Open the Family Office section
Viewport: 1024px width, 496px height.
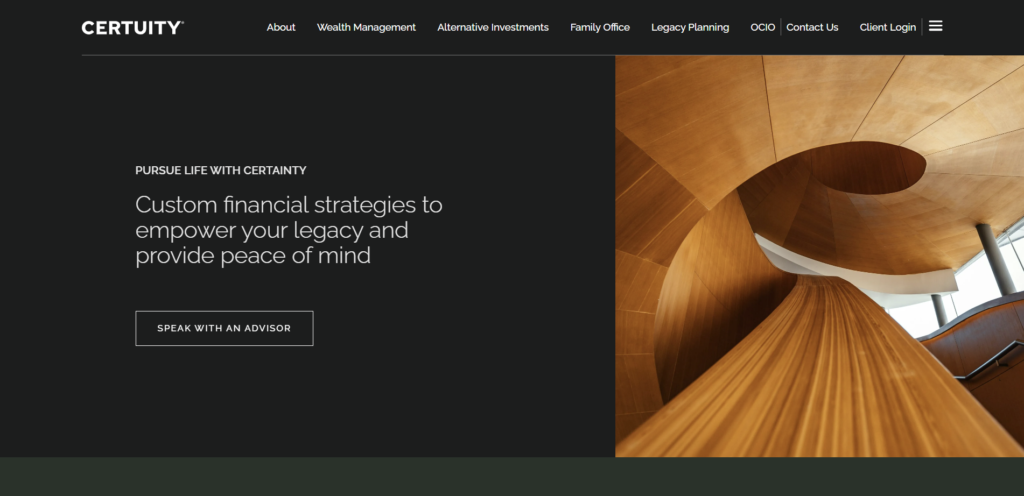[x=600, y=27]
